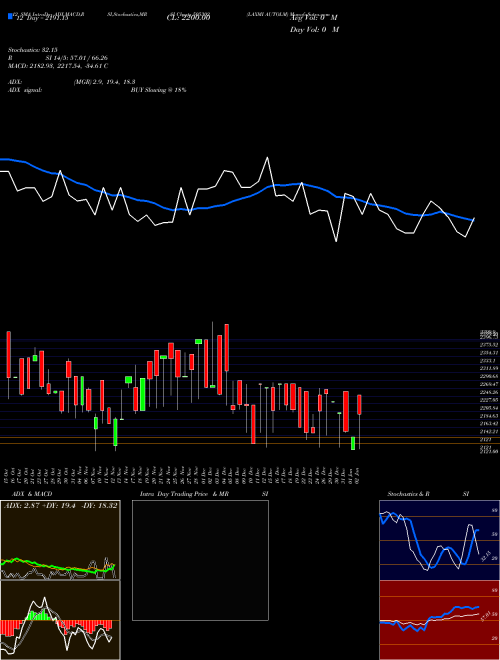Click the Intra Day Trading Price & MR title
Viewport: 500px width, 660px height.
coord(185,494)
